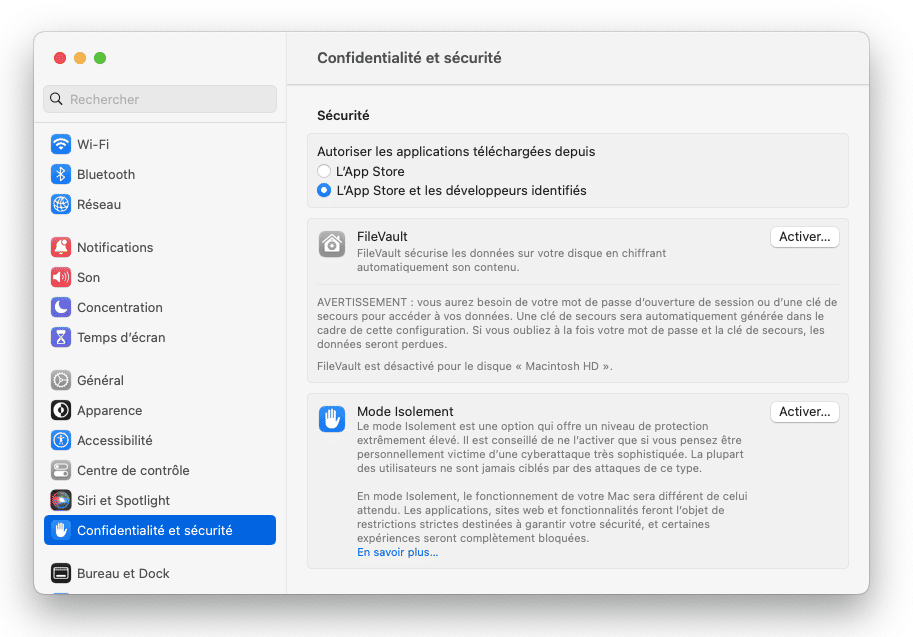The height and width of the screenshot is (637, 913).
Task: Click the search magnifier icon
Action: point(56,99)
